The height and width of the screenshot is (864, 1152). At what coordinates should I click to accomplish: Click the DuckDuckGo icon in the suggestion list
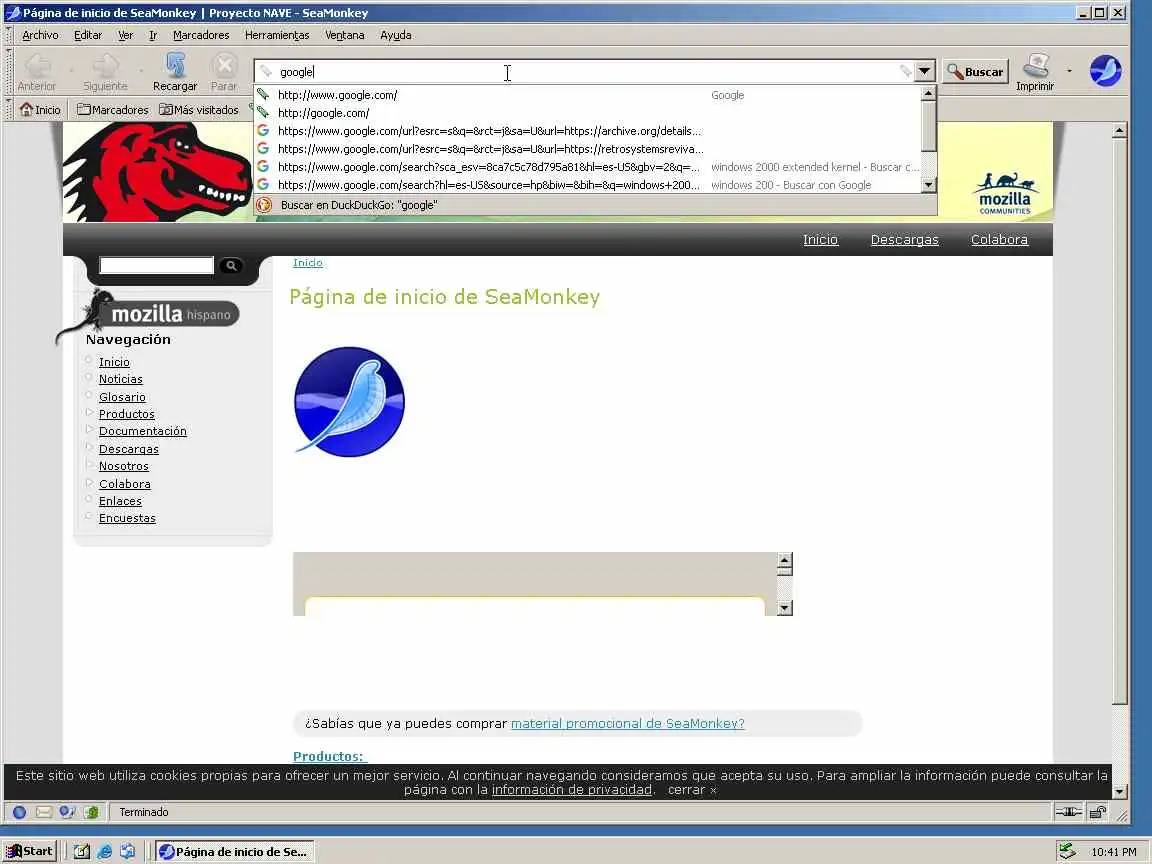tap(264, 205)
